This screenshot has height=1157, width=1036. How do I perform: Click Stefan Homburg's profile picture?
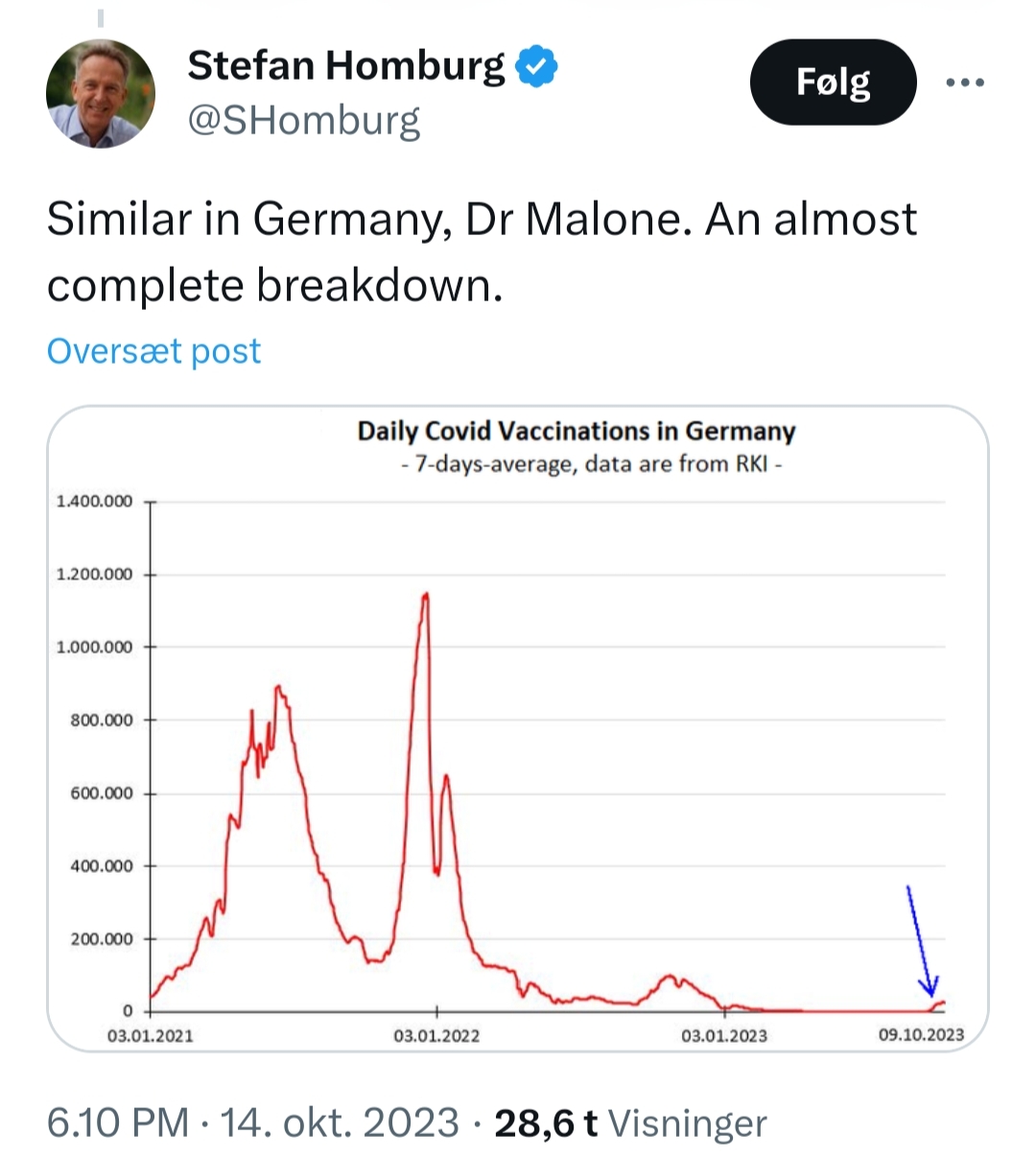pyautogui.click(x=101, y=93)
